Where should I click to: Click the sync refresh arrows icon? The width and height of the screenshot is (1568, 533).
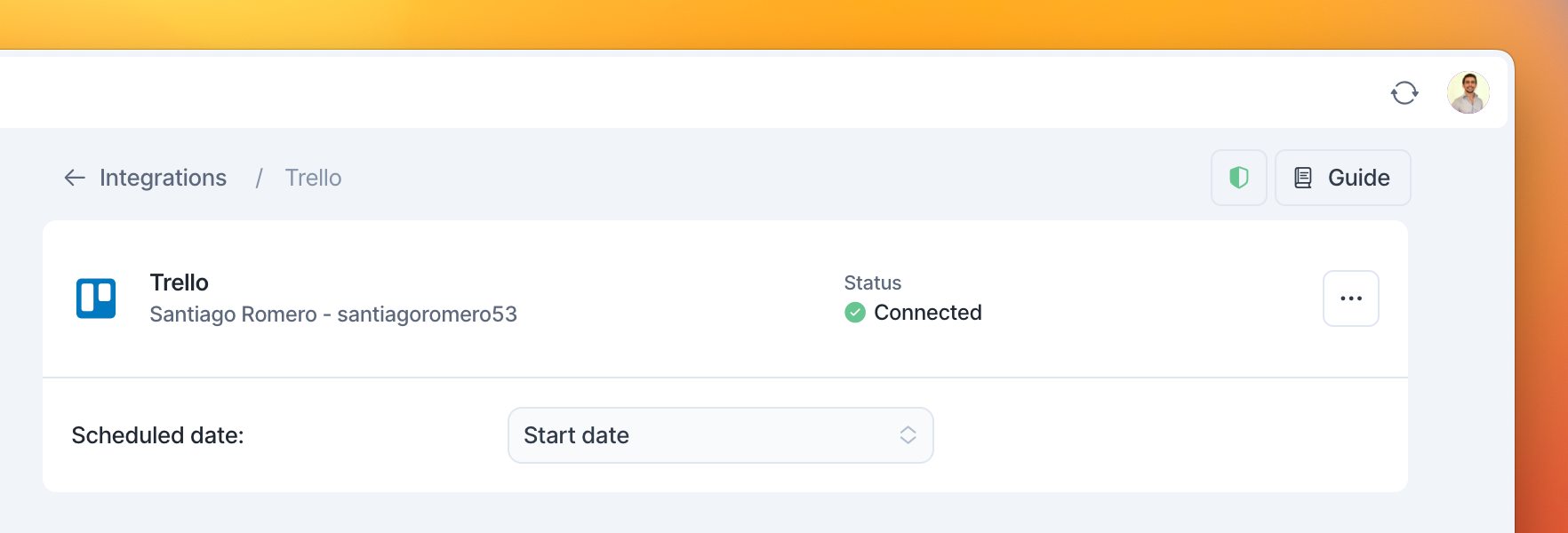1404,92
